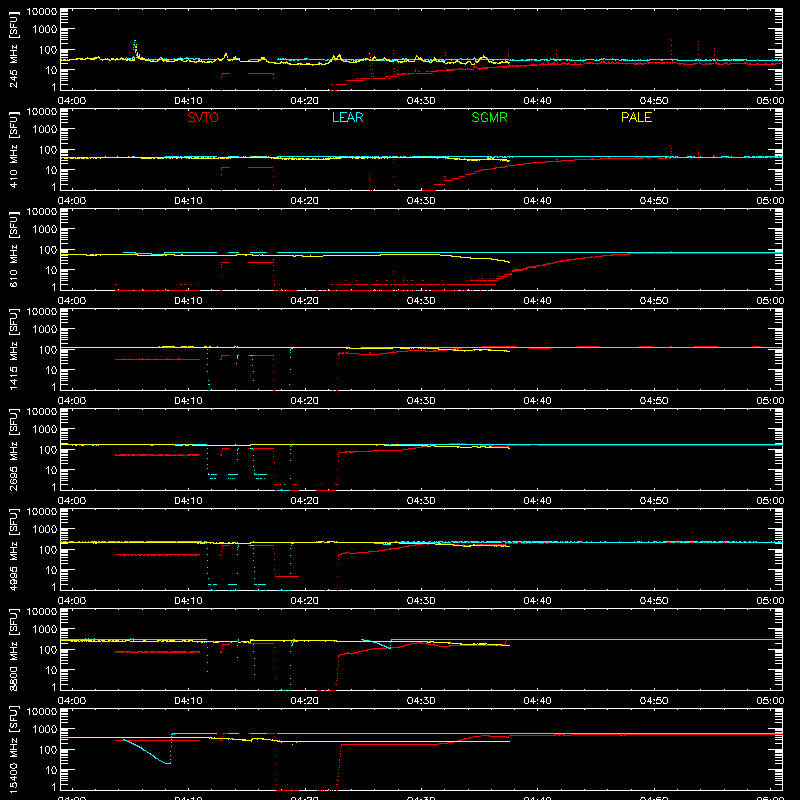The image size is (800, 800).
Task: Select the 245 MHz [SFU] axis label
Action: pos(14,49)
